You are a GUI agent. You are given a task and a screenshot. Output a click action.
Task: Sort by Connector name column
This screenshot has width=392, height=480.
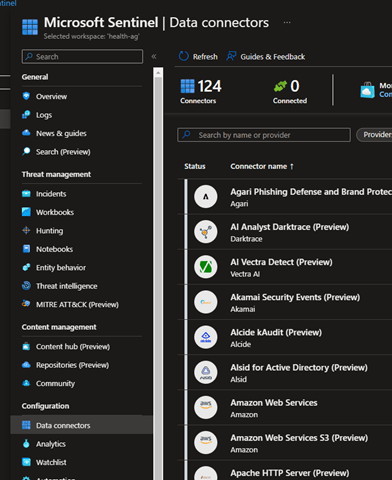[x=262, y=166]
